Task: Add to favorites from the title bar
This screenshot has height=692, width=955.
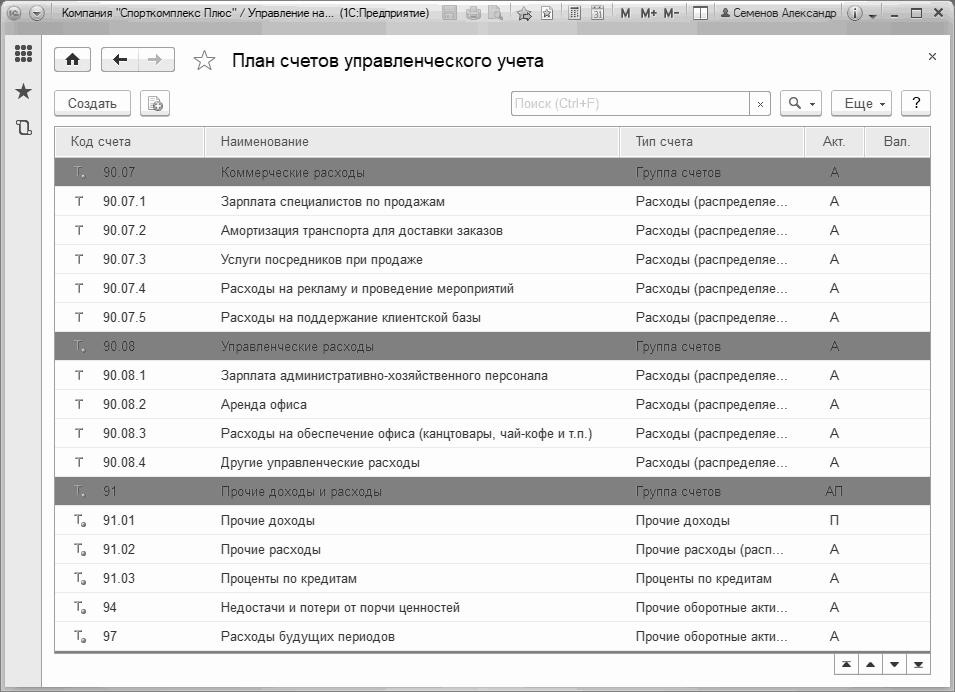Action: click(524, 13)
